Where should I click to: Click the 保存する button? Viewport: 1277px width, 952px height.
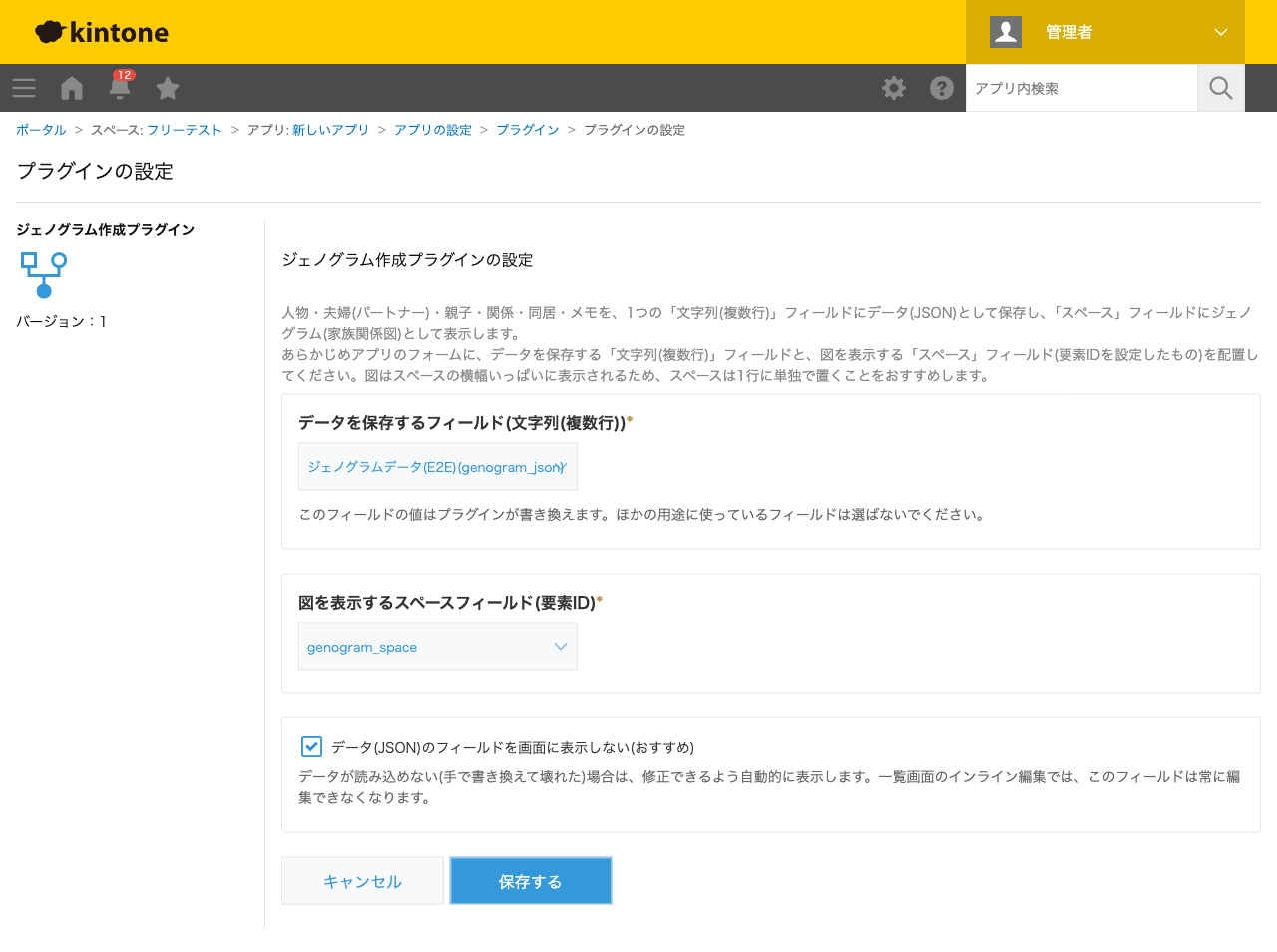[531, 881]
